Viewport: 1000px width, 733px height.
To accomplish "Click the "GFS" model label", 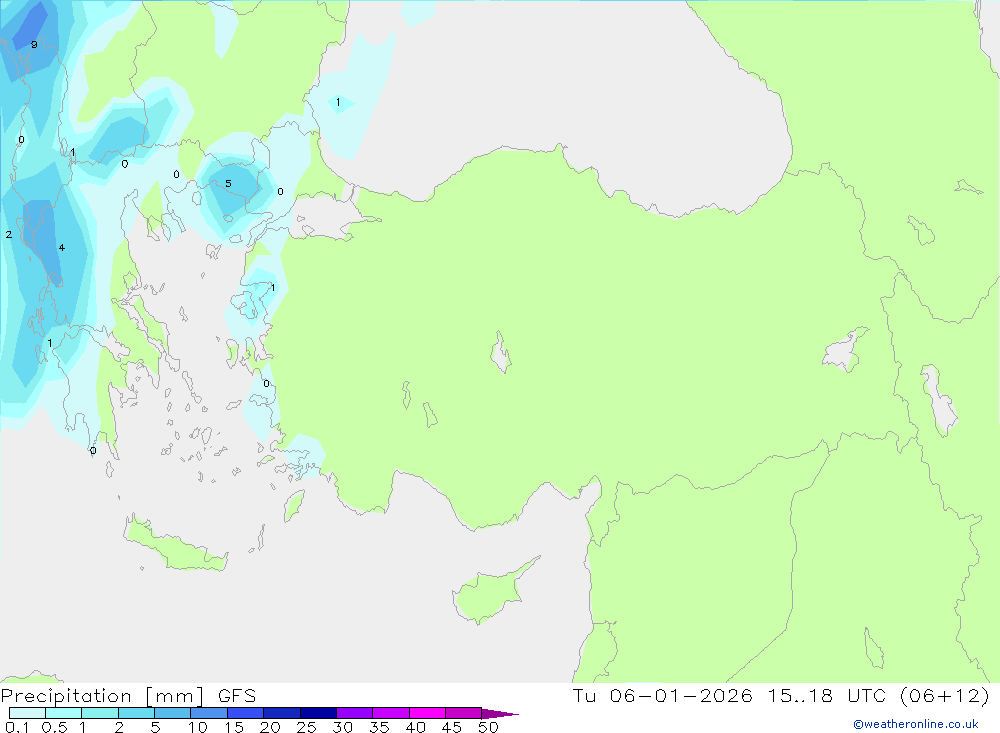I will (x=237, y=696).
